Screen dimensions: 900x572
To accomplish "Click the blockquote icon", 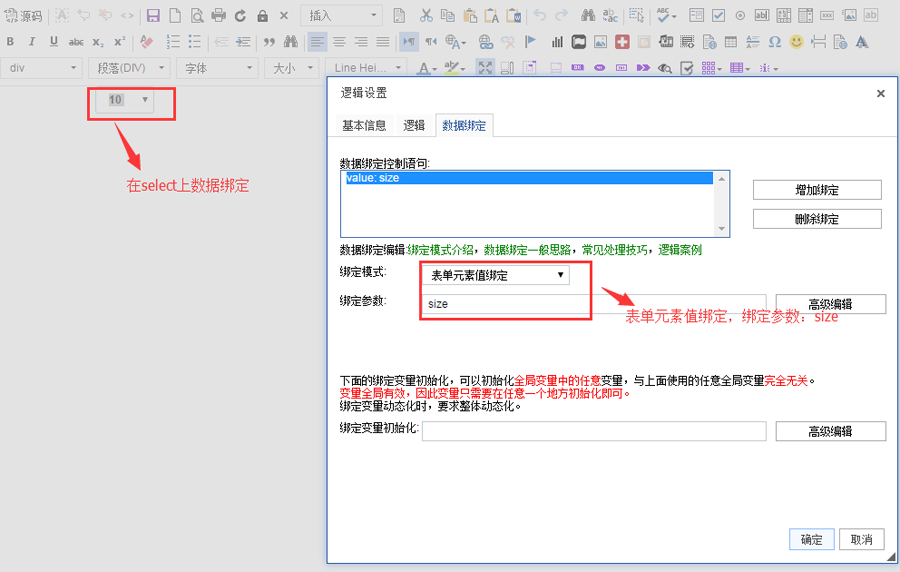I will point(268,42).
